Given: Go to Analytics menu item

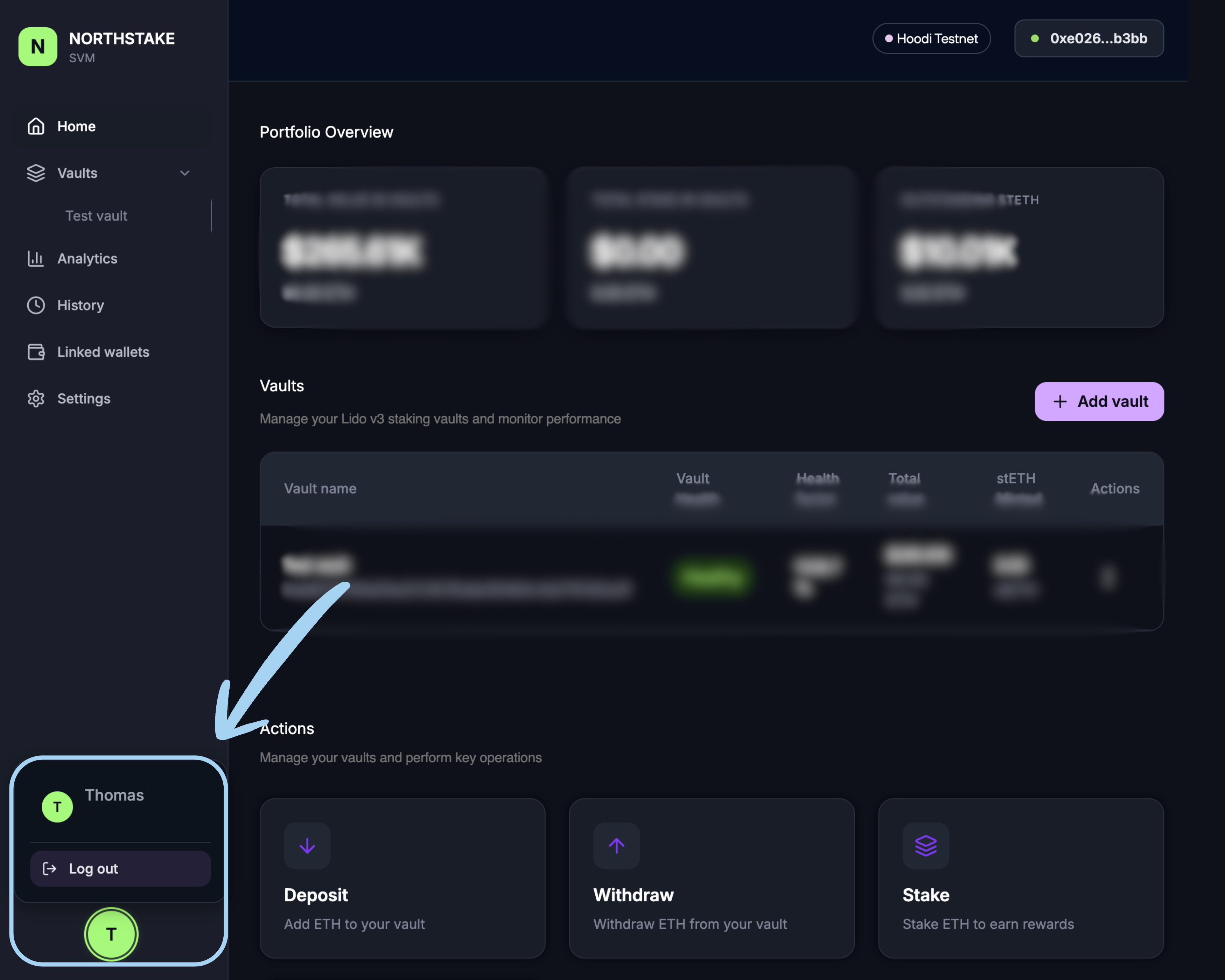Looking at the screenshot, I should (87, 259).
